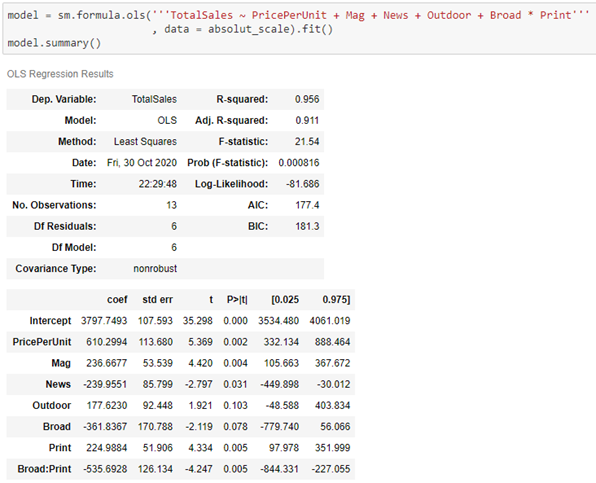This screenshot has height=483, width=596.
Task: Click Intercept upper bound 4061.019
Action: tap(330, 321)
